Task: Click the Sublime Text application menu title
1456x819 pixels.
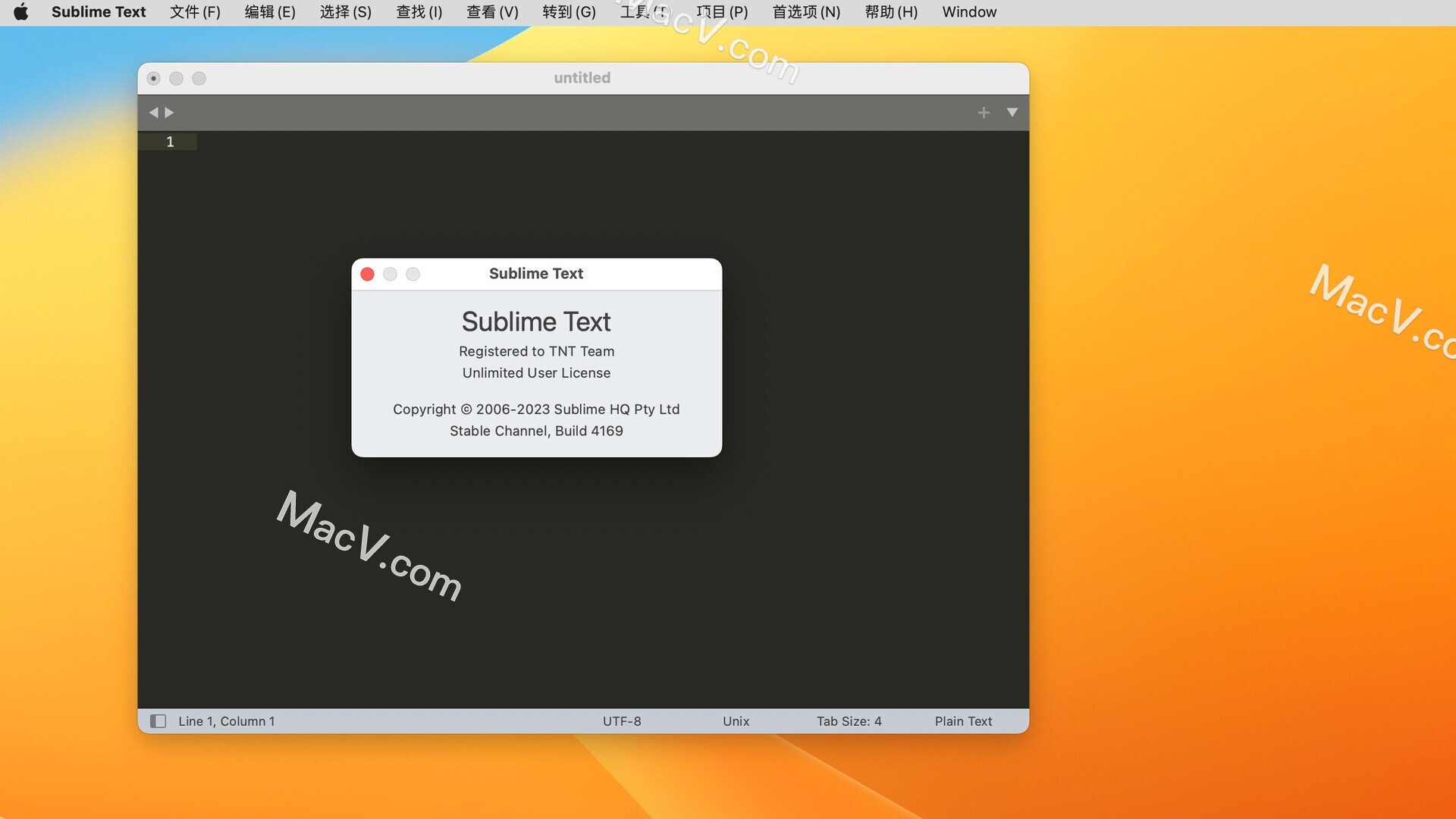Action: pos(99,11)
